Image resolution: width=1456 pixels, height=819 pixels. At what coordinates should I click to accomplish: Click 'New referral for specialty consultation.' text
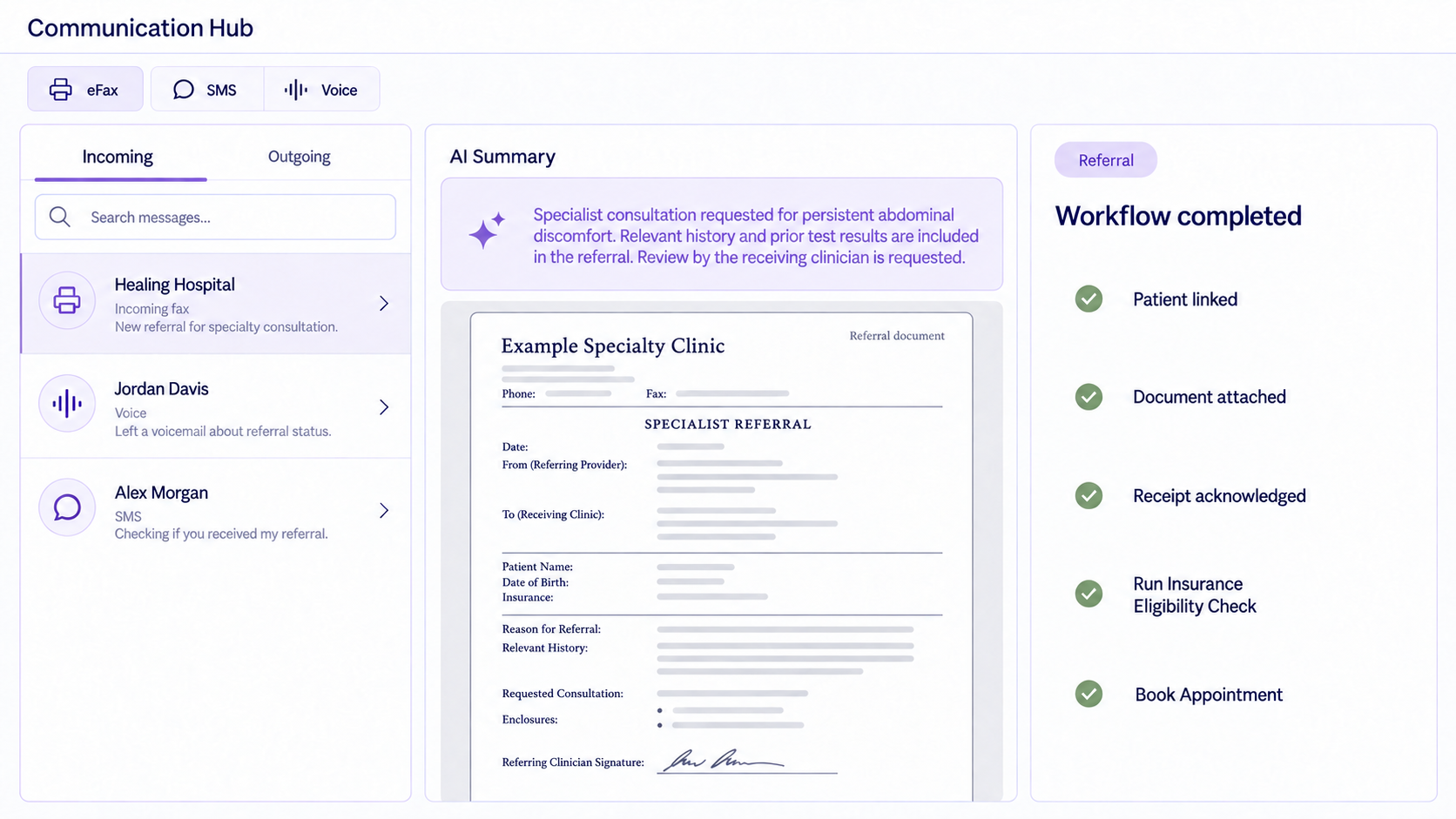tap(226, 327)
